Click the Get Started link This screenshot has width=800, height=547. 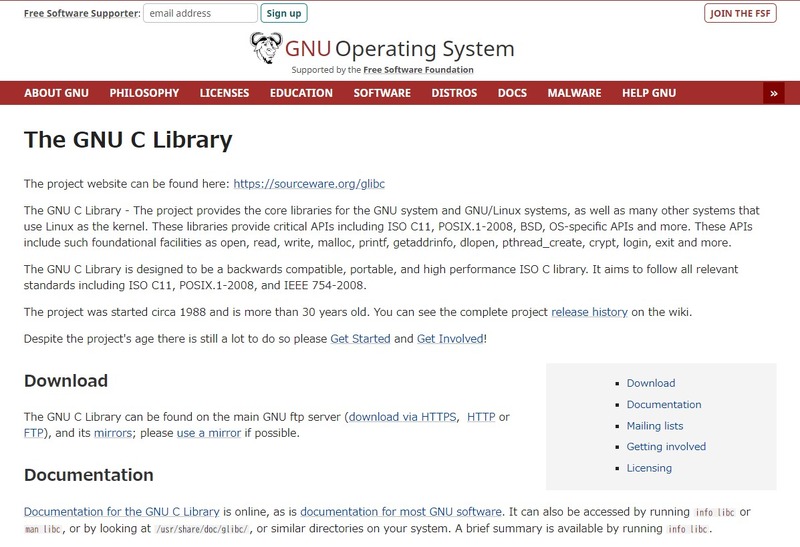360,339
